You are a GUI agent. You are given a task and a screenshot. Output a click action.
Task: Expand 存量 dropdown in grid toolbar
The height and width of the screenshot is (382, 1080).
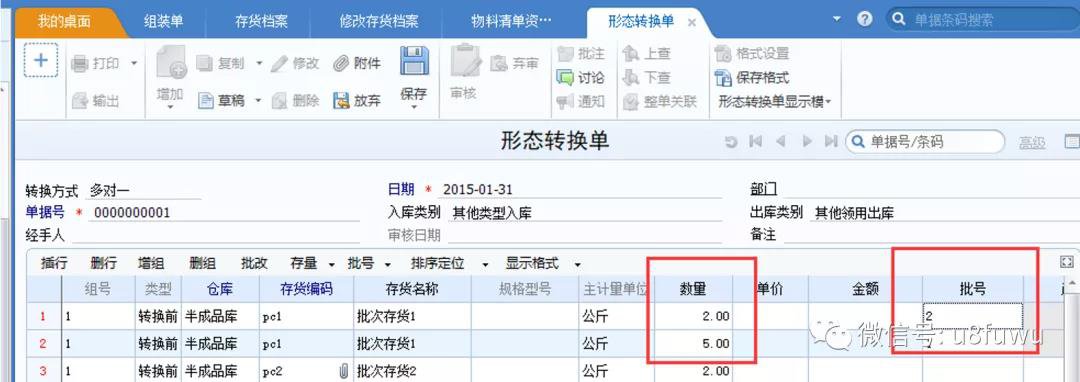coord(331,264)
